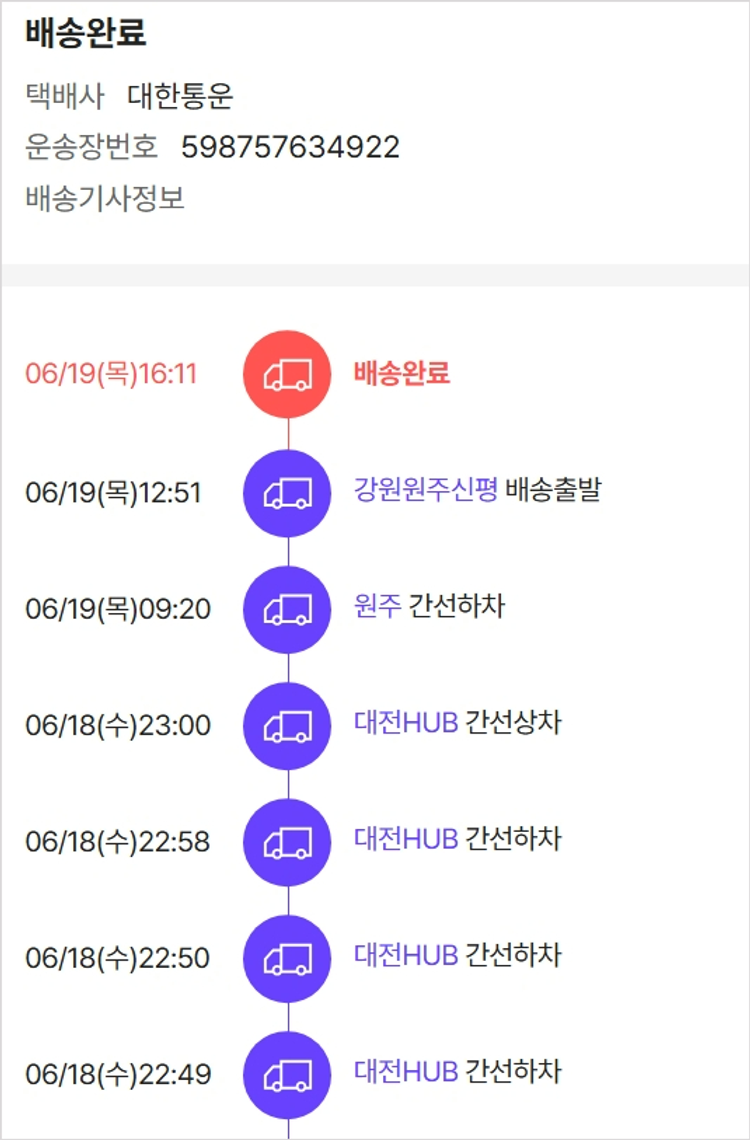Click the truck icon at 06/18 22:50

point(288,958)
